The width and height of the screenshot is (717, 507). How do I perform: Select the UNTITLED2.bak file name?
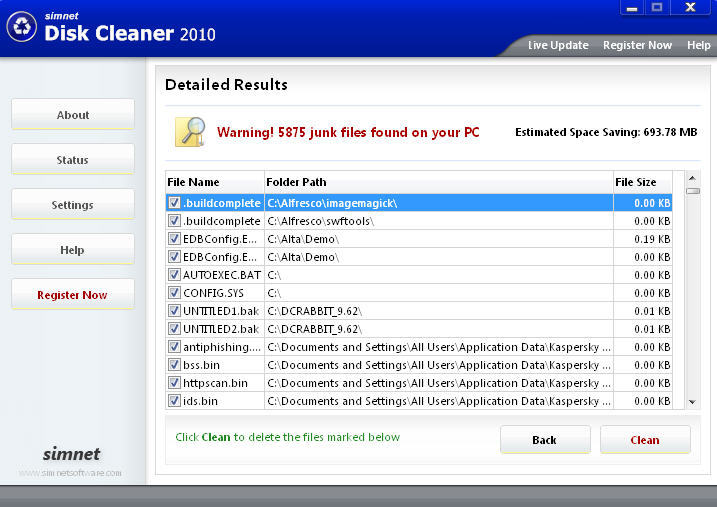pyautogui.click(x=221, y=329)
